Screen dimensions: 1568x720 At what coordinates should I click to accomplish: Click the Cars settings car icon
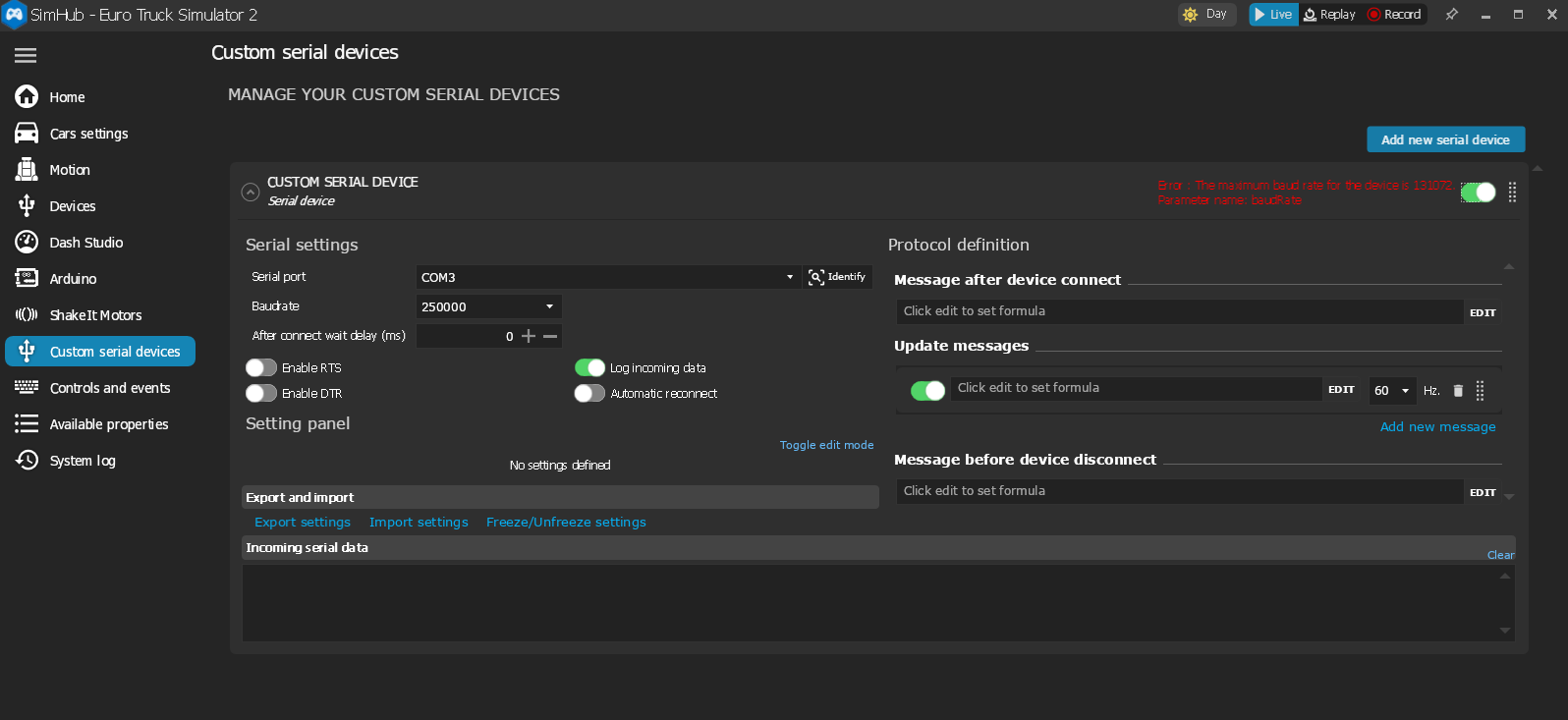pos(27,133)
